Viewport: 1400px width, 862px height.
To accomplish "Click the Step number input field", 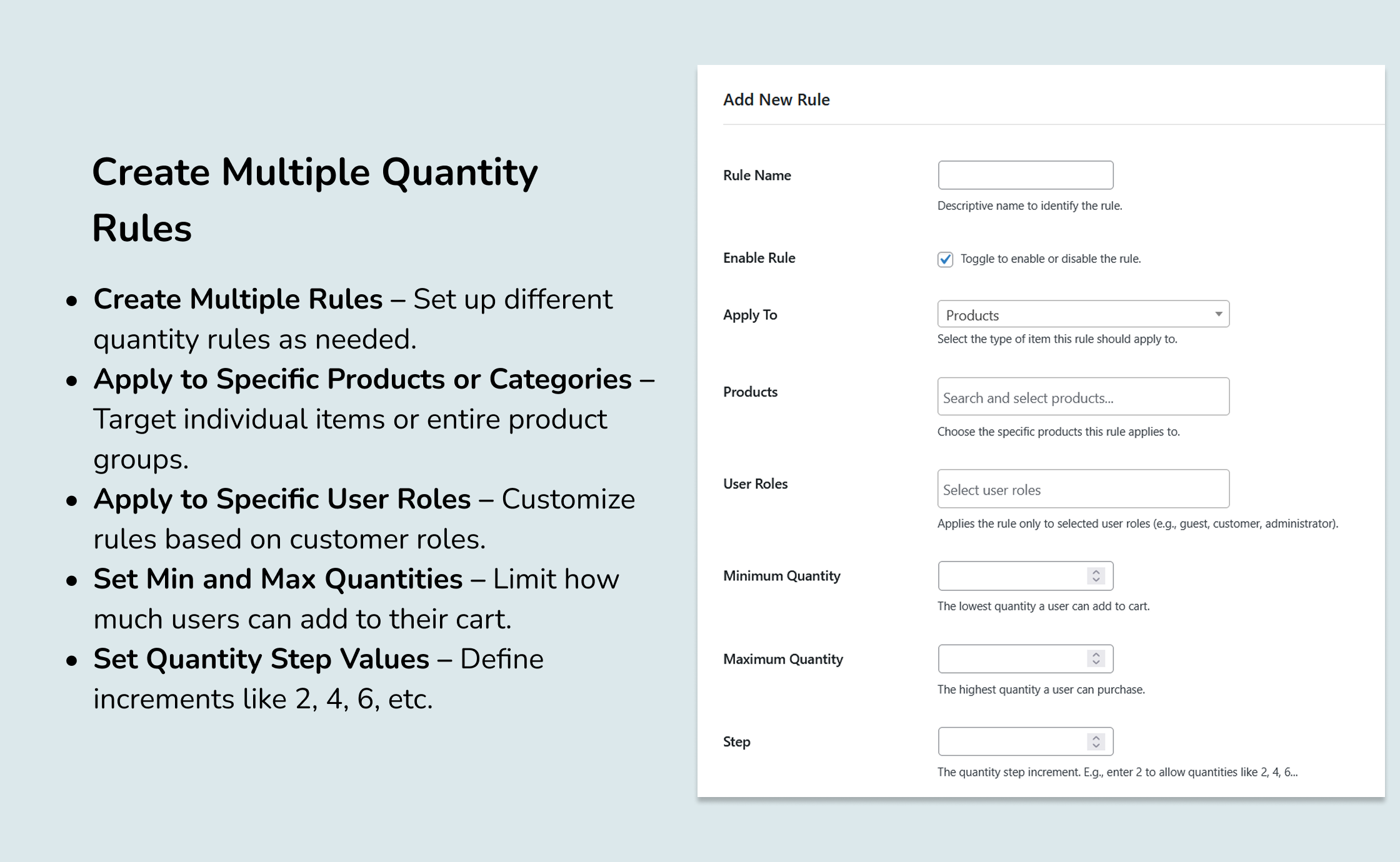I will tap(1012, 741).
